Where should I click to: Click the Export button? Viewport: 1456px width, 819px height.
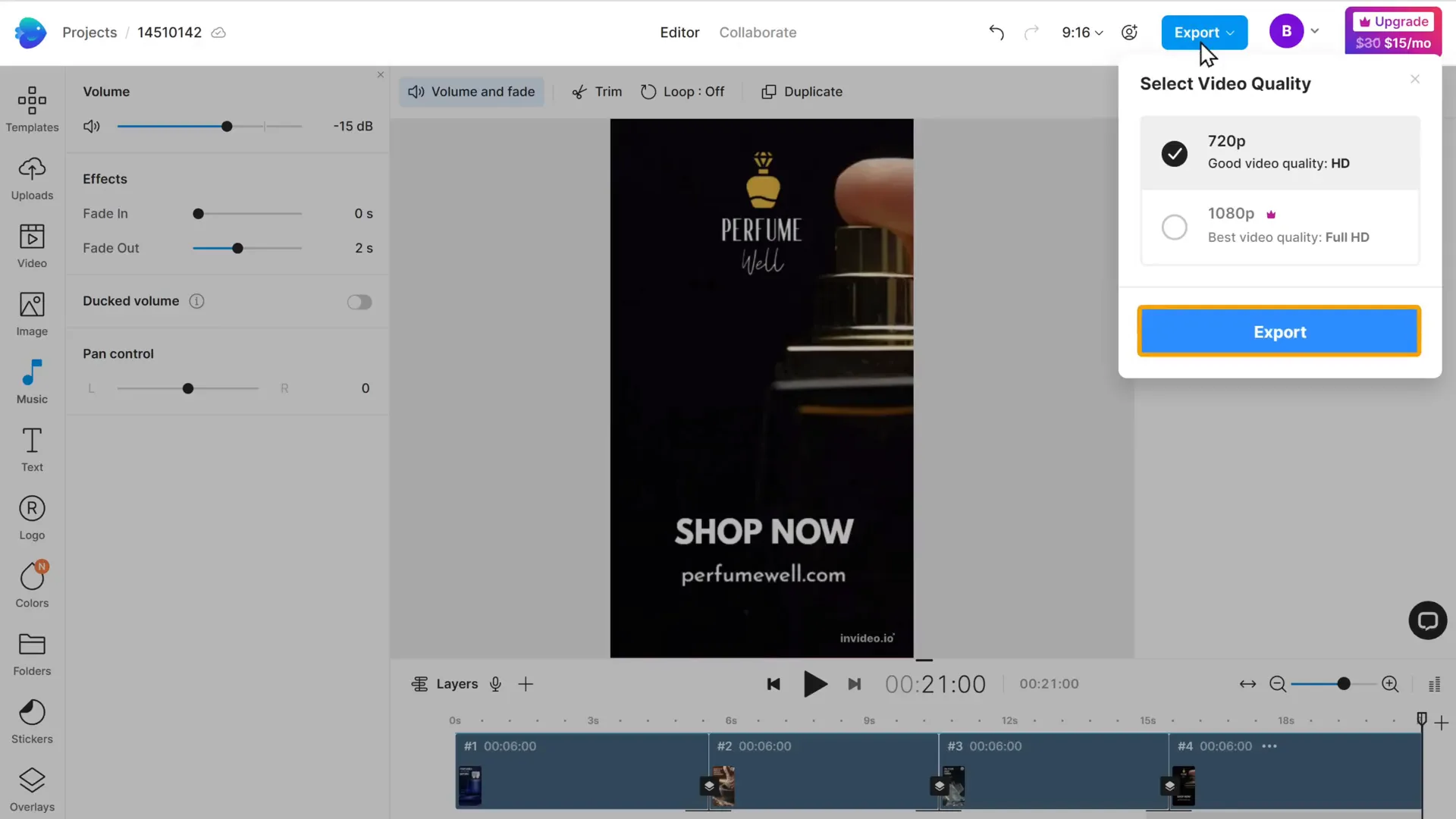(1280, 331)
